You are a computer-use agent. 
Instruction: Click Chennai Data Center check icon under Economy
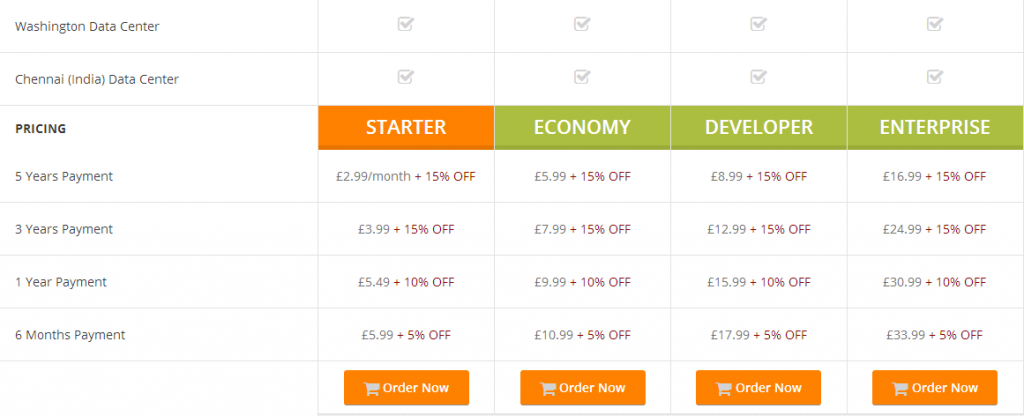582,77
